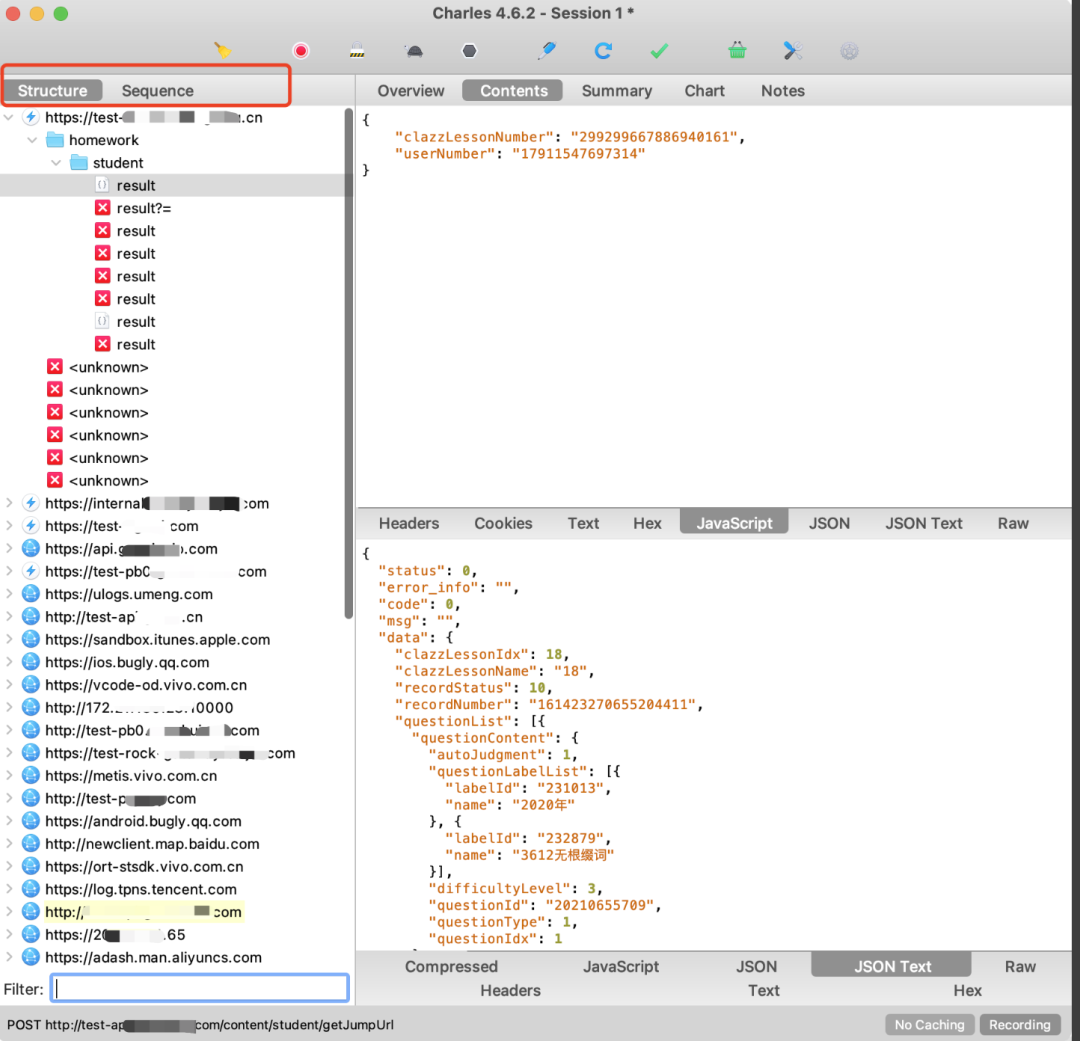Click the green checkmark Validate icon
Viewport: 1080px width, 1041px height.
[x=659, y=50]
